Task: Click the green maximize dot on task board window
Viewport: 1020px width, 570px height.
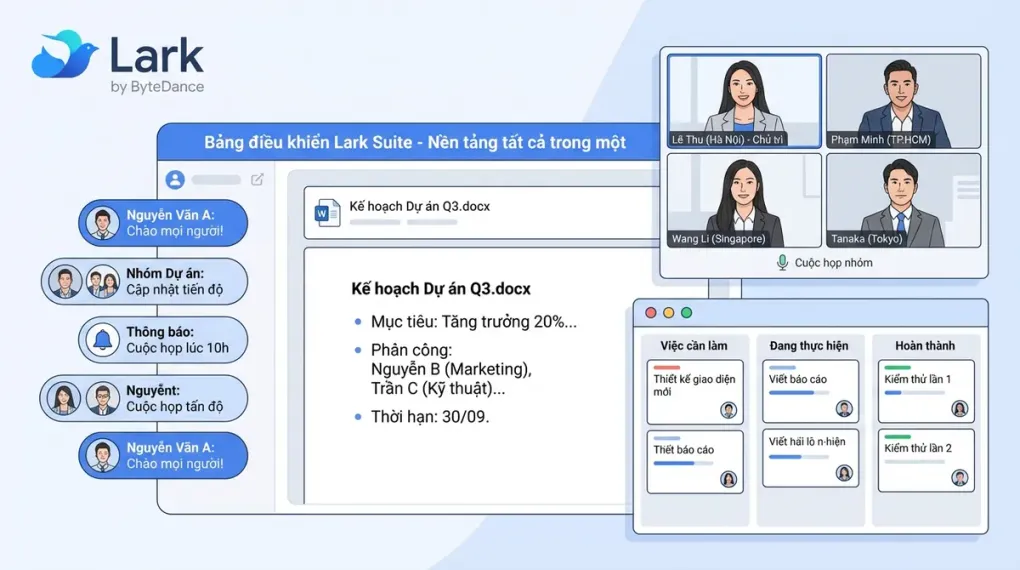Action: click(686, 312)
